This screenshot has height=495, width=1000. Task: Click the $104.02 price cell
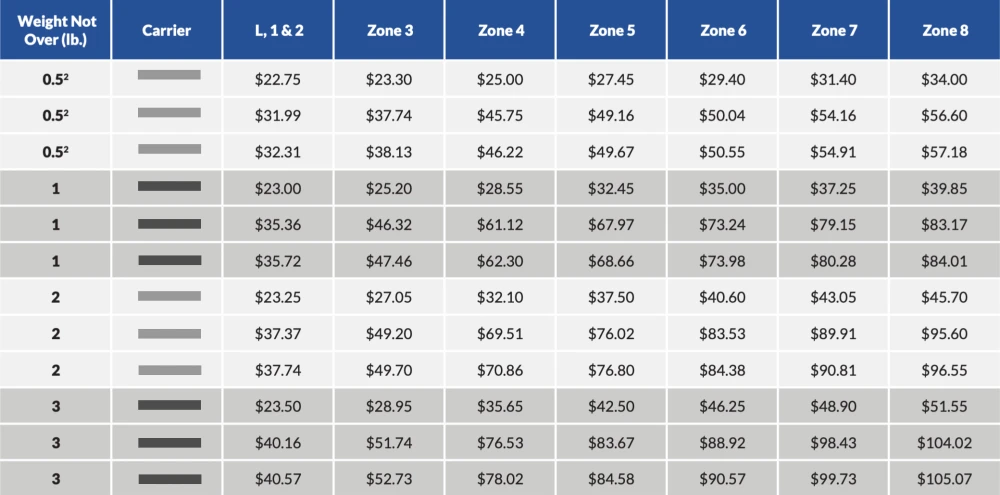pyautogui.click(x=945, y=443)
